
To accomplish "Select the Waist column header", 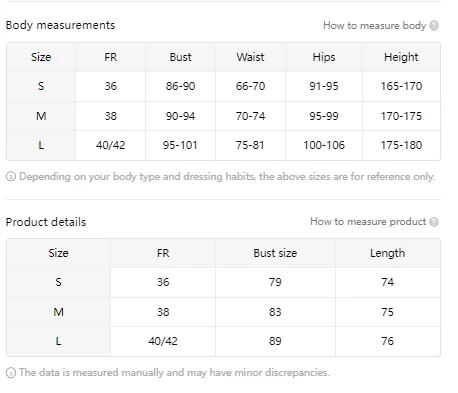I will (250, 57).
